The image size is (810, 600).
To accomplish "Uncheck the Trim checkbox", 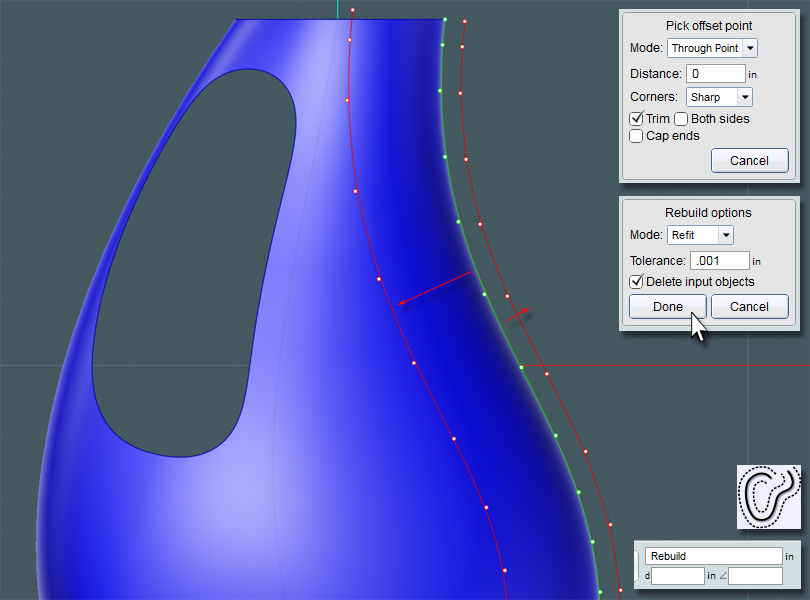I will (636, 119).
